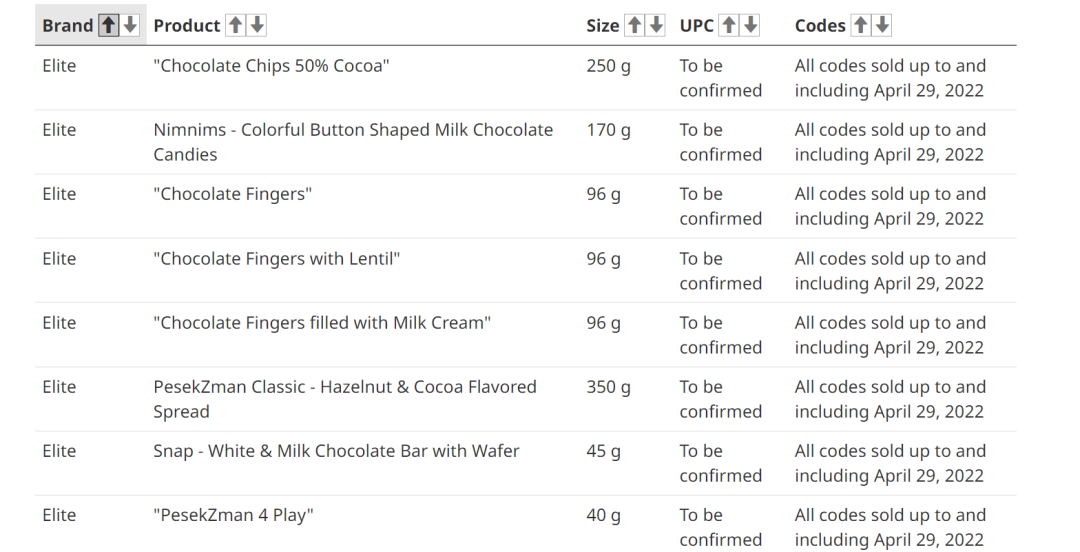This screenshot has height=552, width=1080.
Task: Sort Size column descending
Action: [656, 25]
